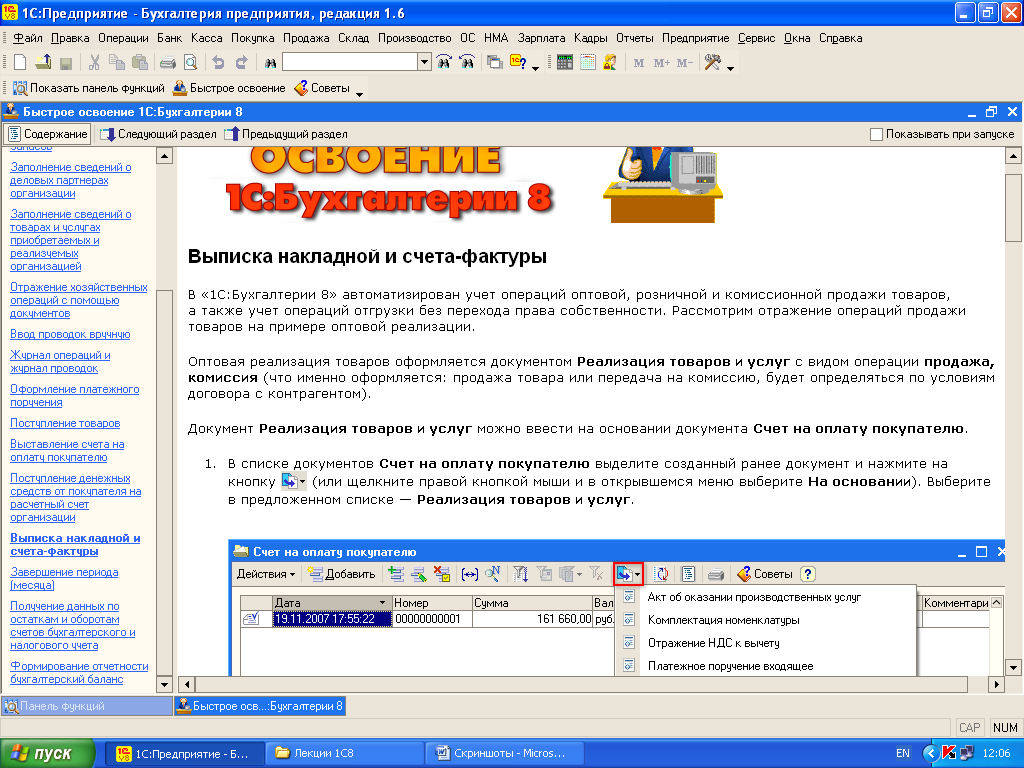1024x768 pixels.
Task: Click right arrow of content horizontal scrollbar
Action: [997, 684]
